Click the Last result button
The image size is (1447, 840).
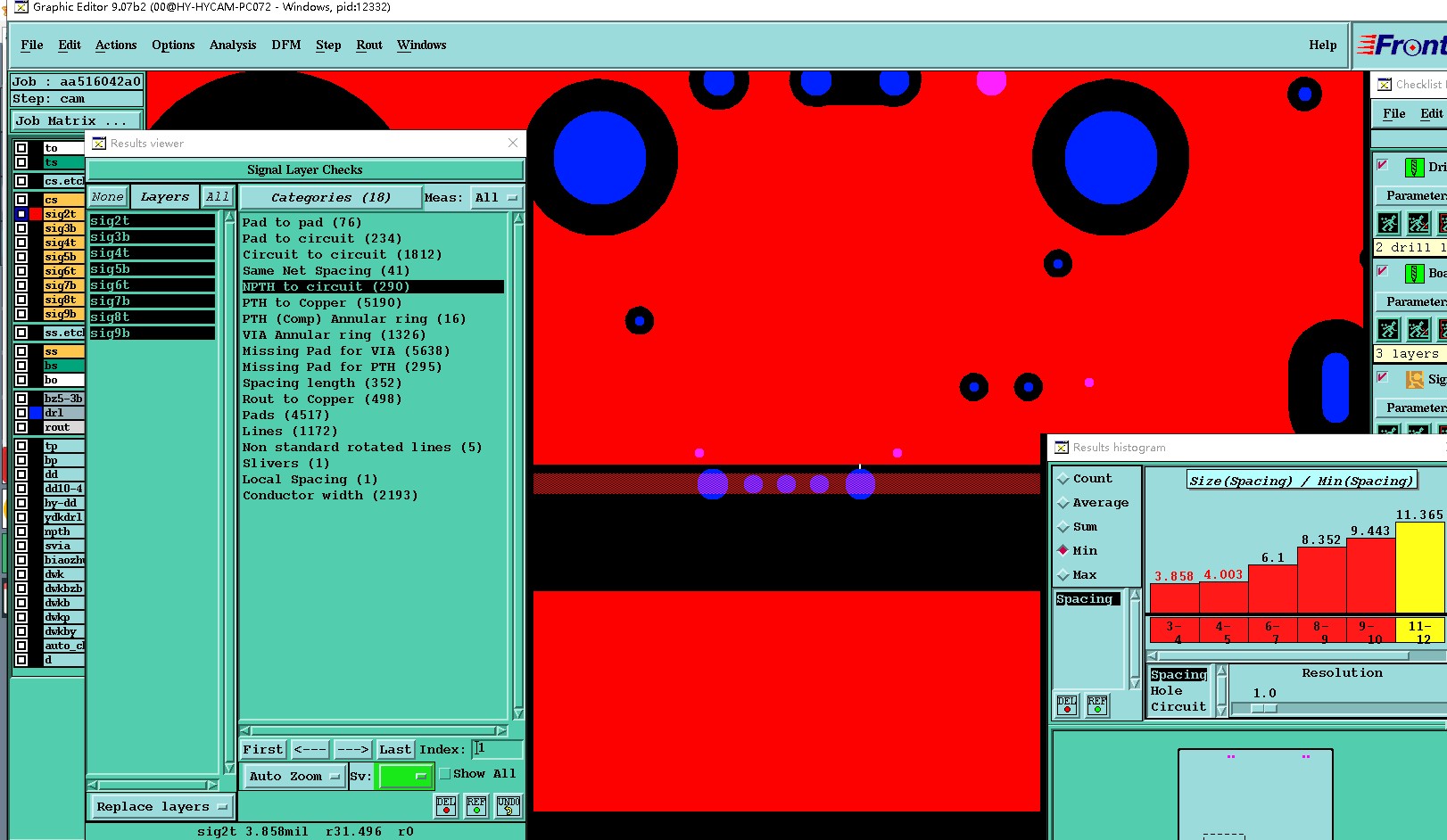tap(395, 750)
